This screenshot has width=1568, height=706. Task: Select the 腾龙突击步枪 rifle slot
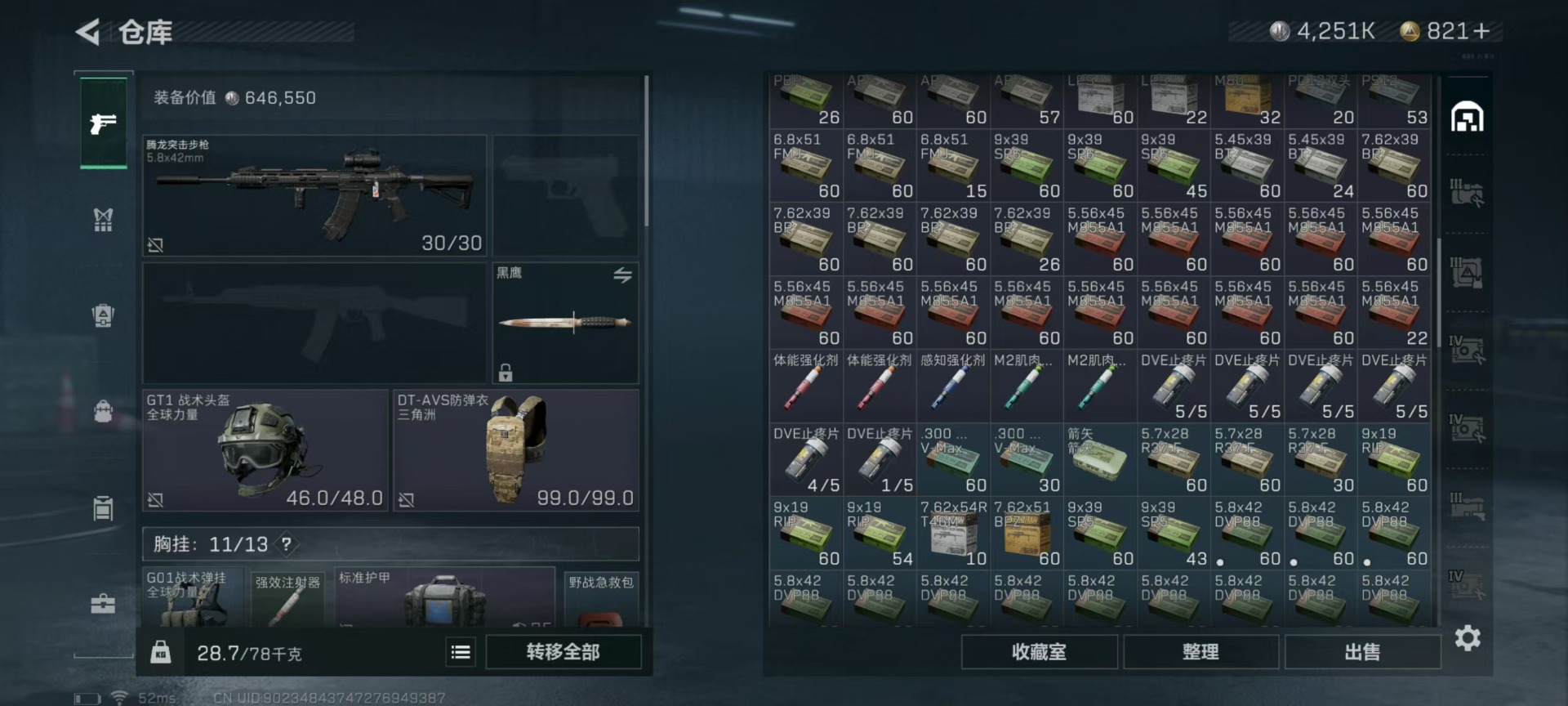point(314,196)
